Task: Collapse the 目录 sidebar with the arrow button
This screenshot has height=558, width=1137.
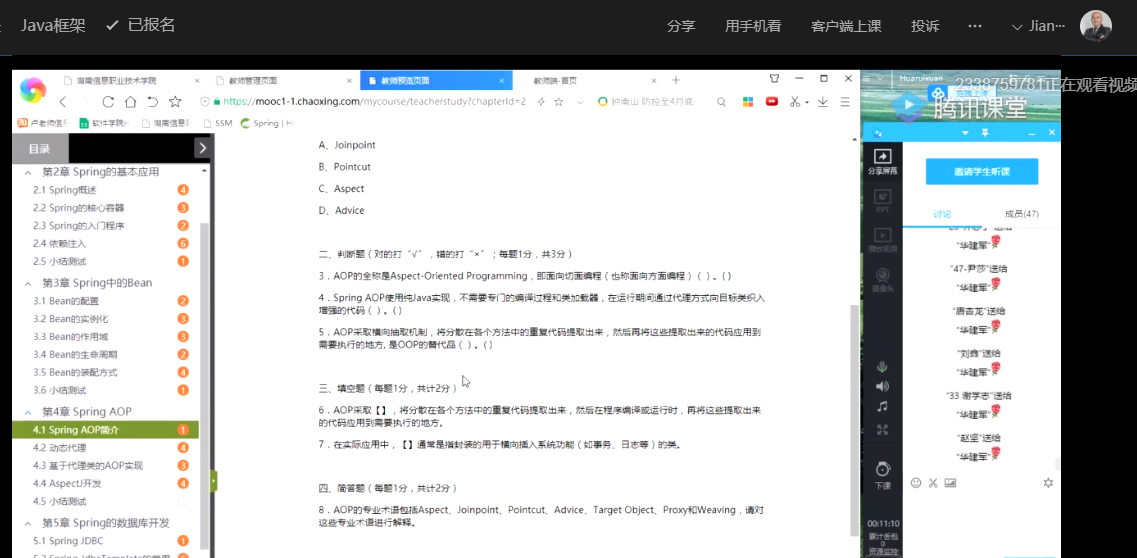Action: [x=202, y=148]
